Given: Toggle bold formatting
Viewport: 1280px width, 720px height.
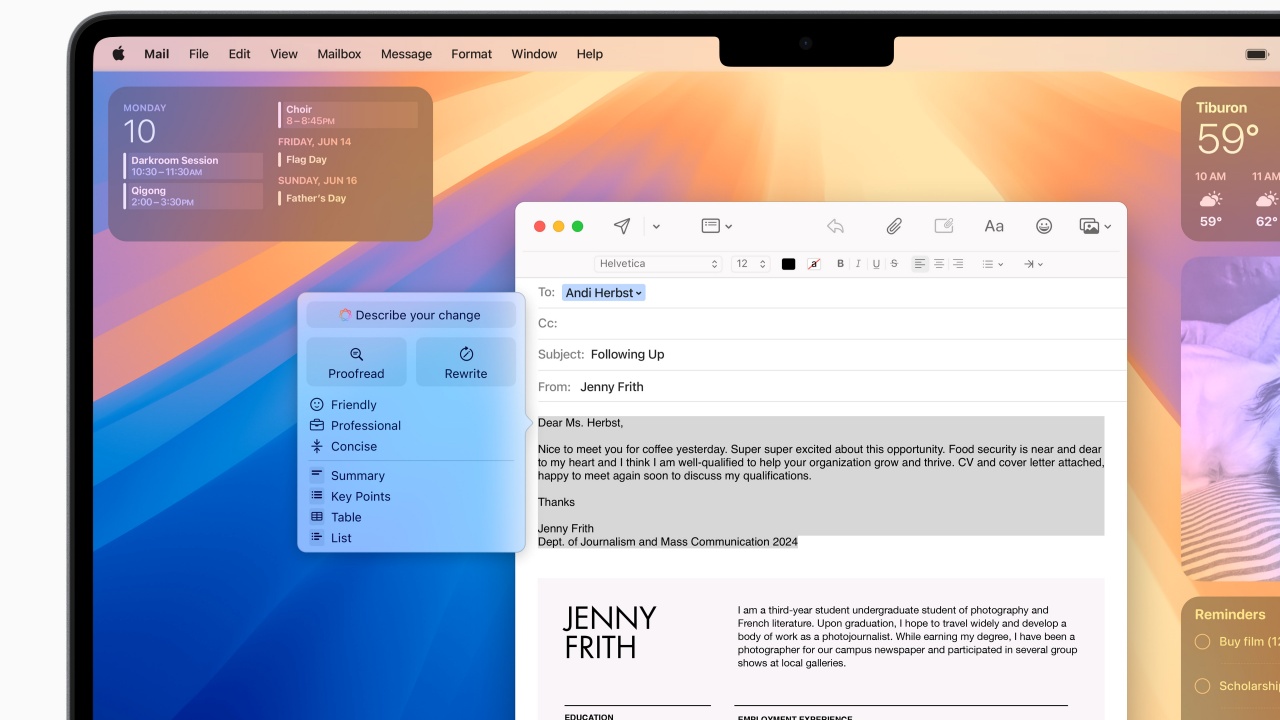Looking at the screenshot, I should 840,263.
